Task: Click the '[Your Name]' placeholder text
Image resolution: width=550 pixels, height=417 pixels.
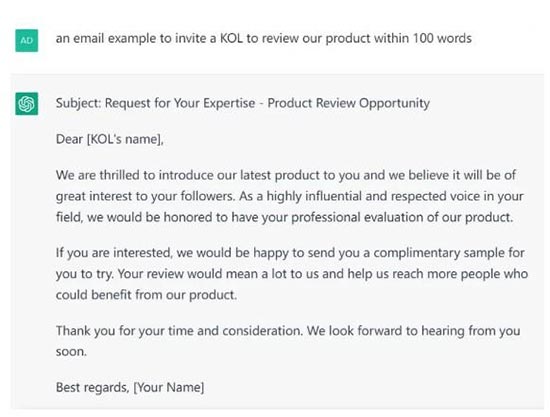Action: [169, 387]
